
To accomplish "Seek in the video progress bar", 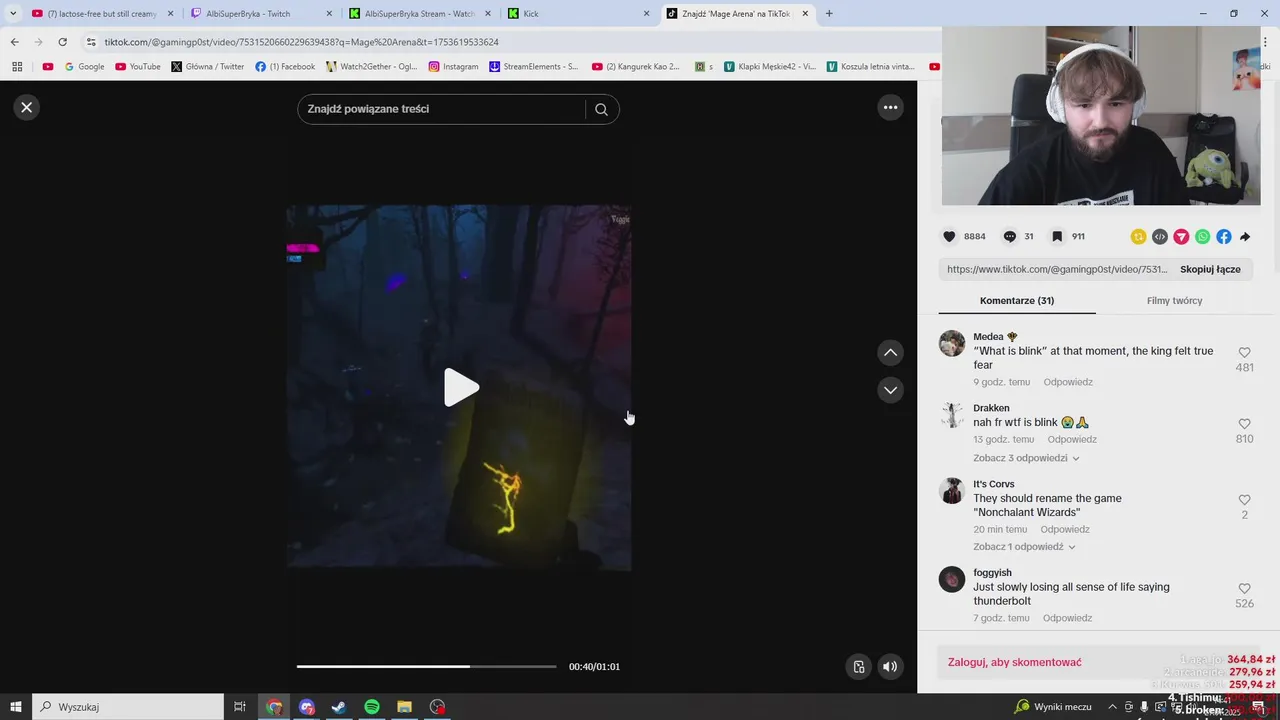I will pos(426,666).
